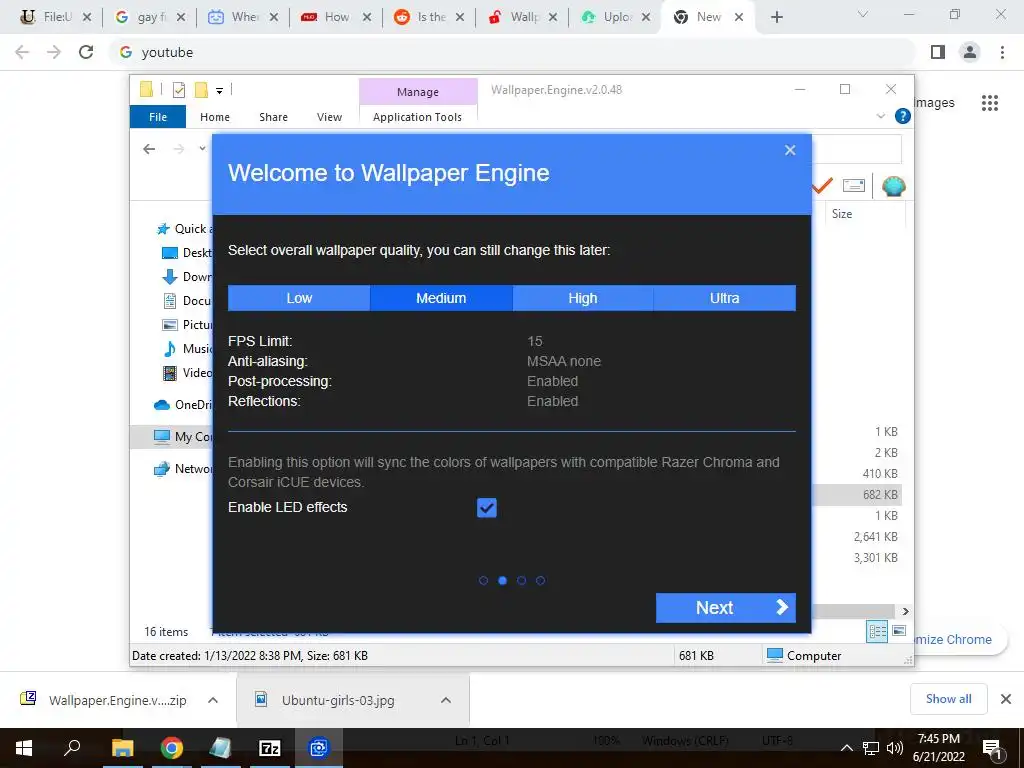The image size is (1024, 768).
Task: Expand the Explorer ribbon chevron
Action: pyautogui.click(x=880, y=116)
